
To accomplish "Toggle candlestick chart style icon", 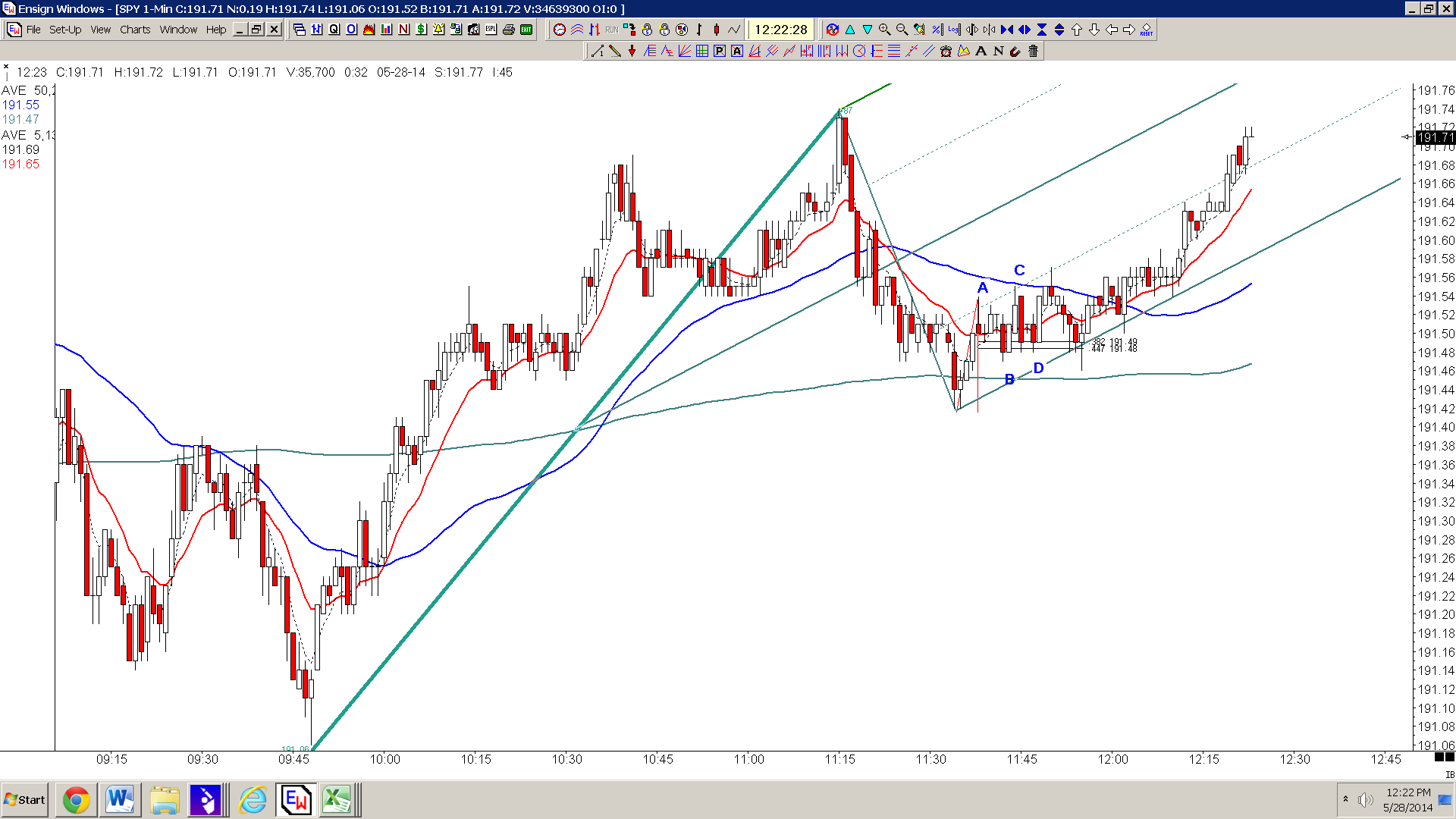I will (x=717, y=30).
